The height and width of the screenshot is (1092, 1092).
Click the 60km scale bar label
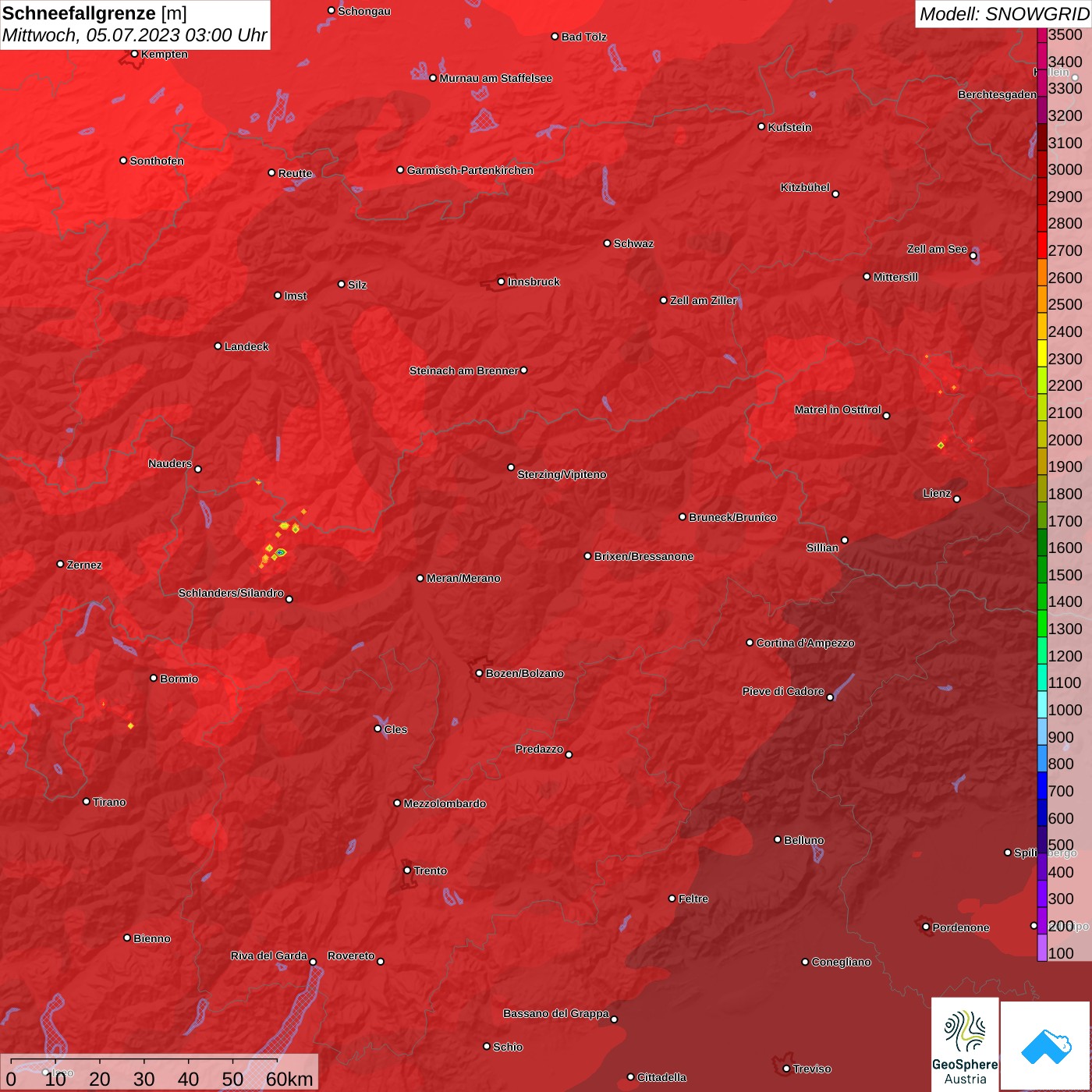(289, 1080)
